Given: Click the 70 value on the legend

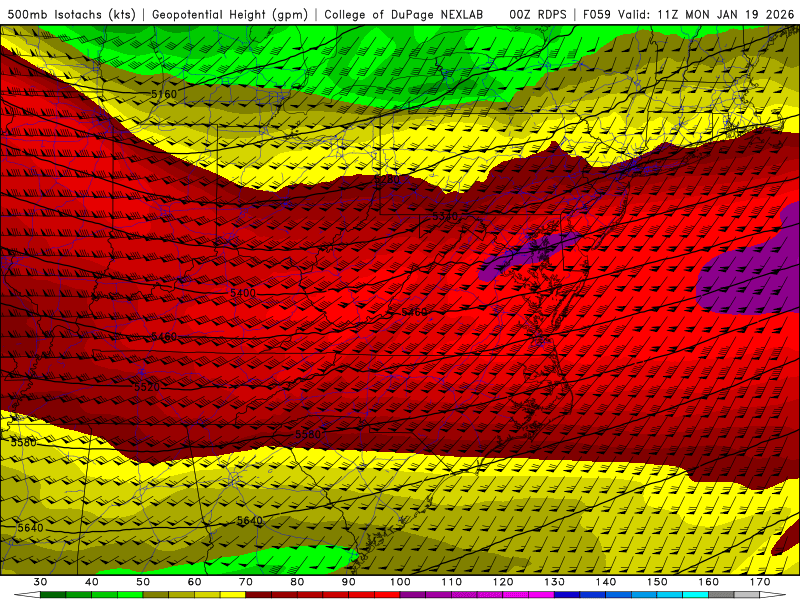Looking at the screenshot, I should [x=246, y=582].
